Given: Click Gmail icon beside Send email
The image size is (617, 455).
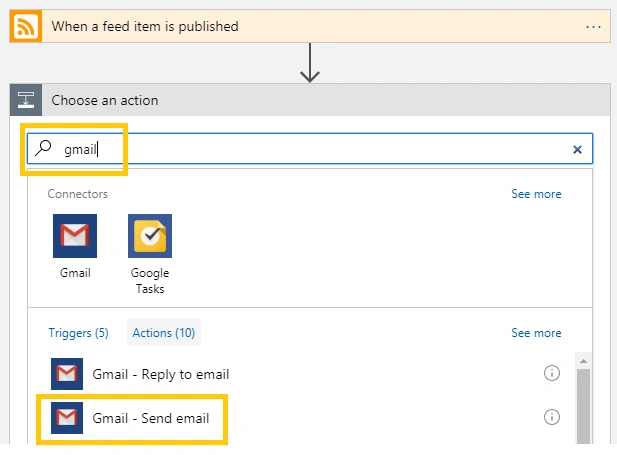Looking at the screenshot, I should [x=67, y=418].
